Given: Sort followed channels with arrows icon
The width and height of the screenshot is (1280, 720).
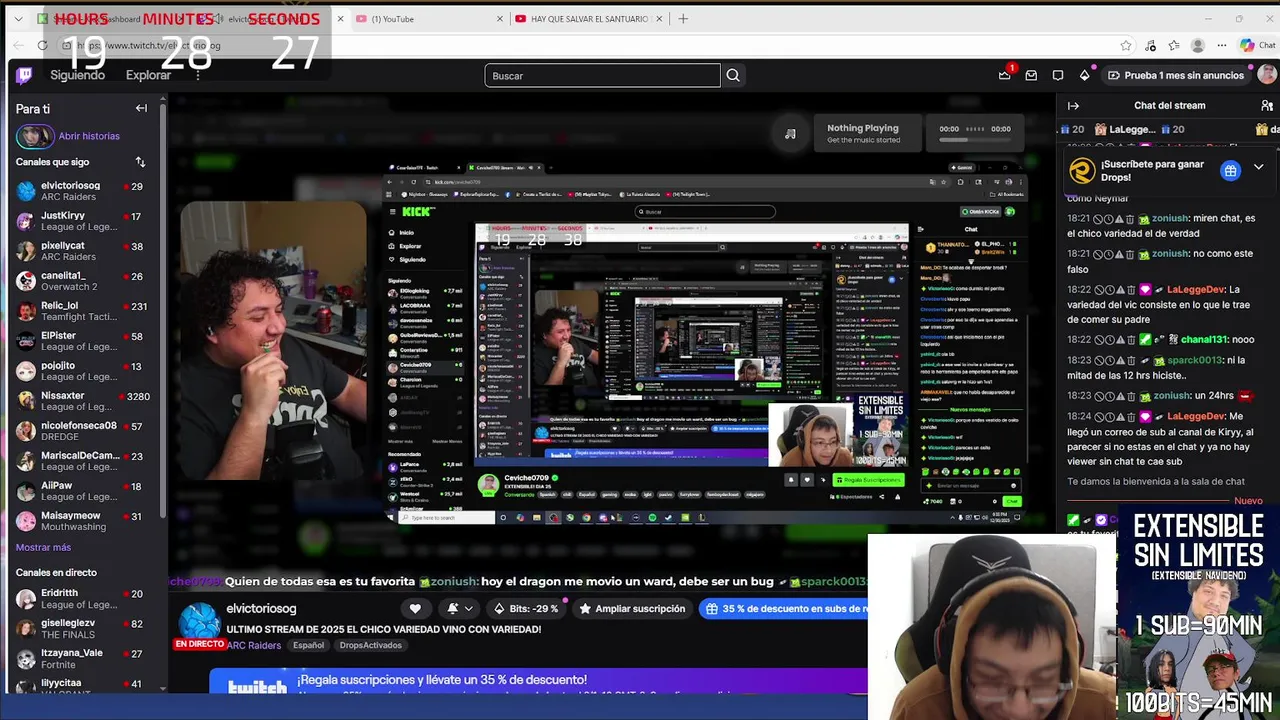Looking at the screenshot, I should 140,161.
